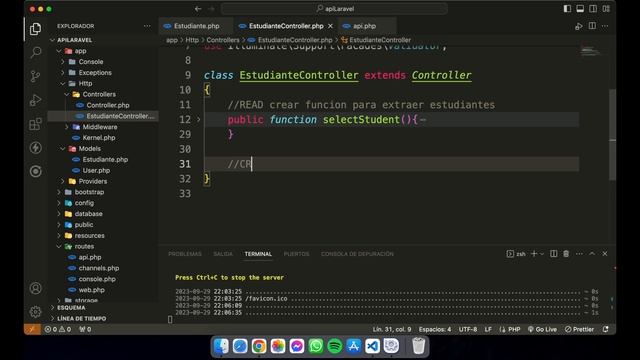The width and height of the screenshot is (640, 360).
Task: Select the EstudianteController.php tab
Action: click(286, 26)
